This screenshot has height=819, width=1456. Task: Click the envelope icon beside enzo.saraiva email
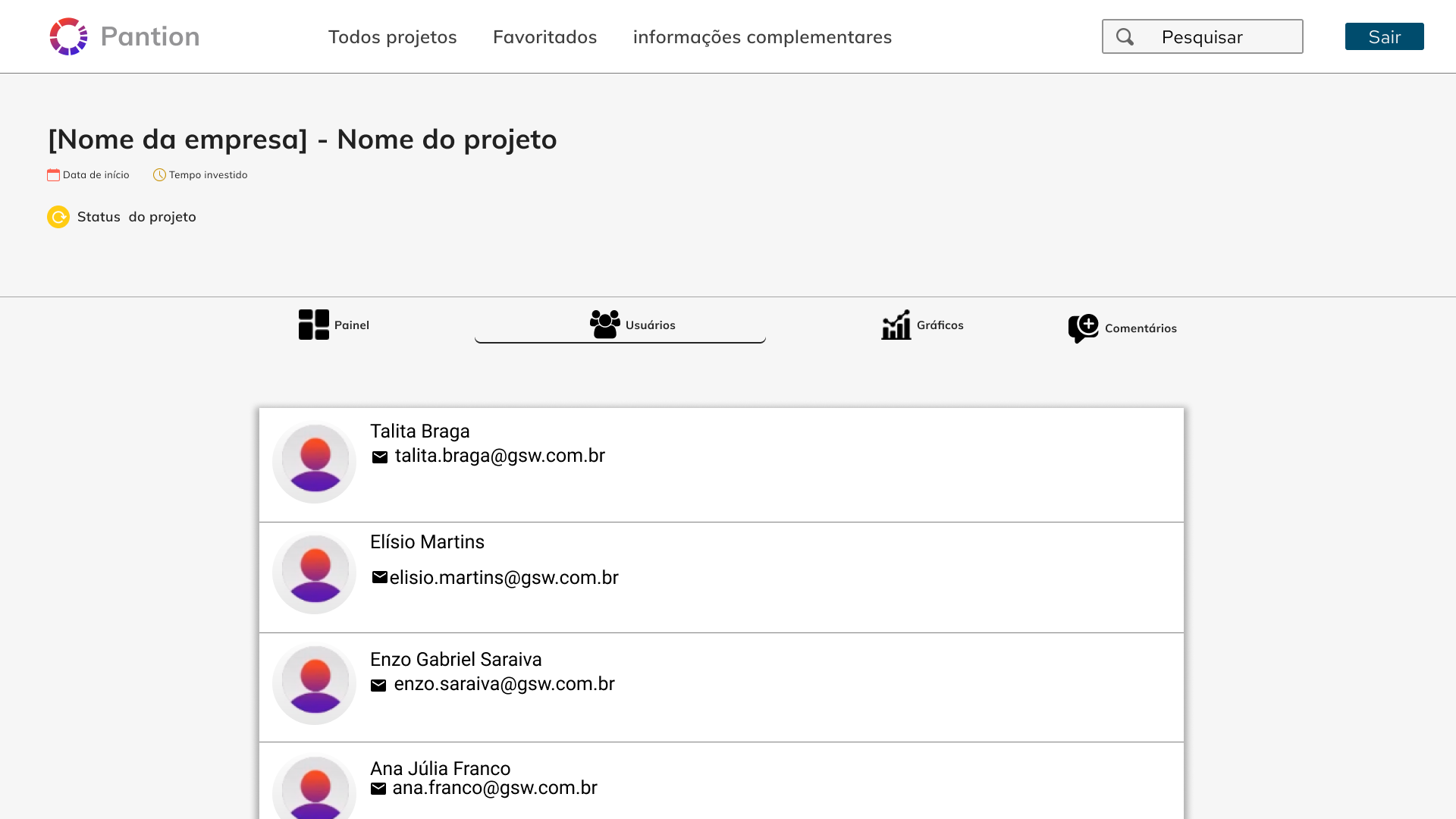(x=378, y=686)
